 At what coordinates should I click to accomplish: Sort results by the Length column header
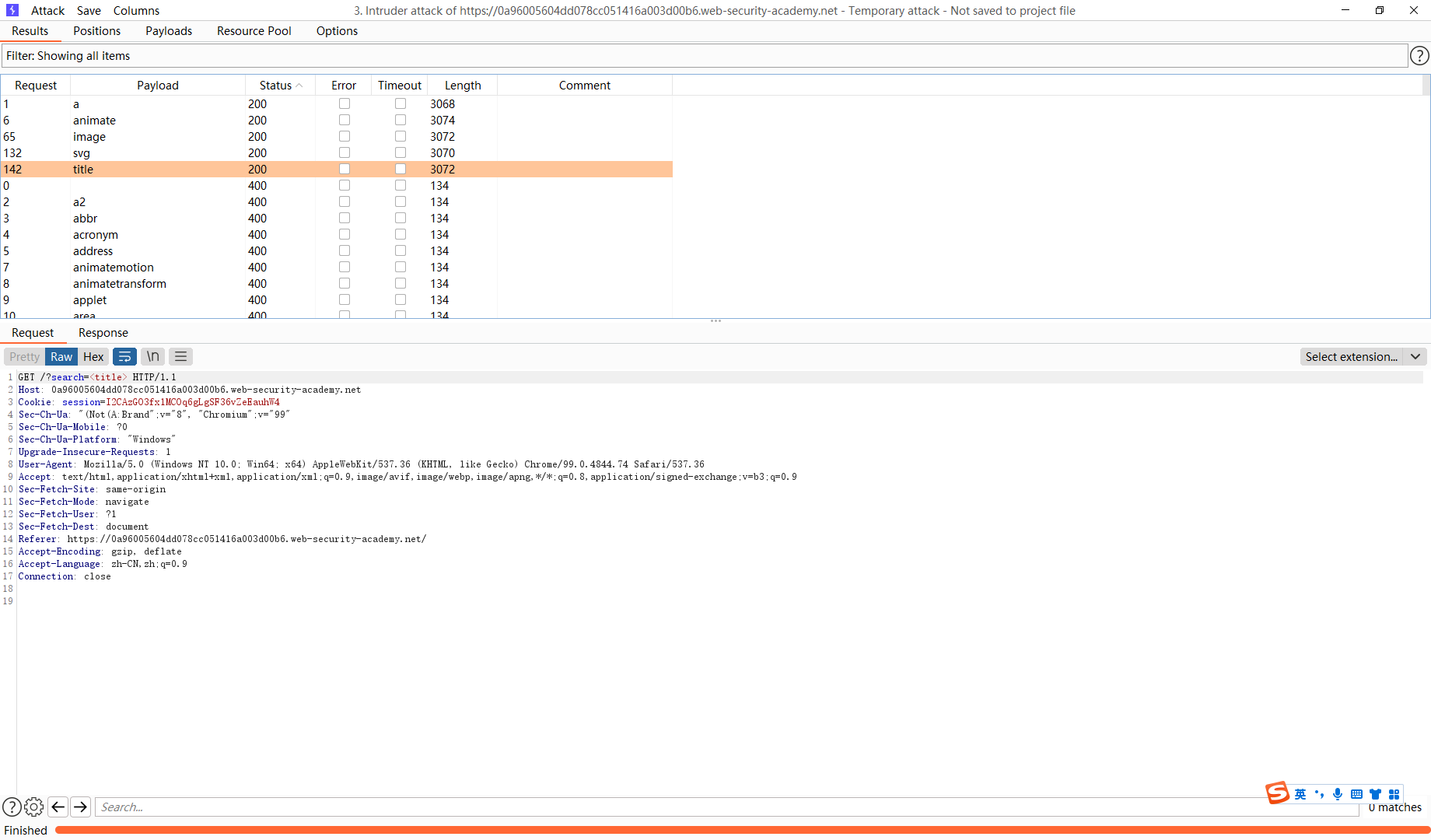463,86
